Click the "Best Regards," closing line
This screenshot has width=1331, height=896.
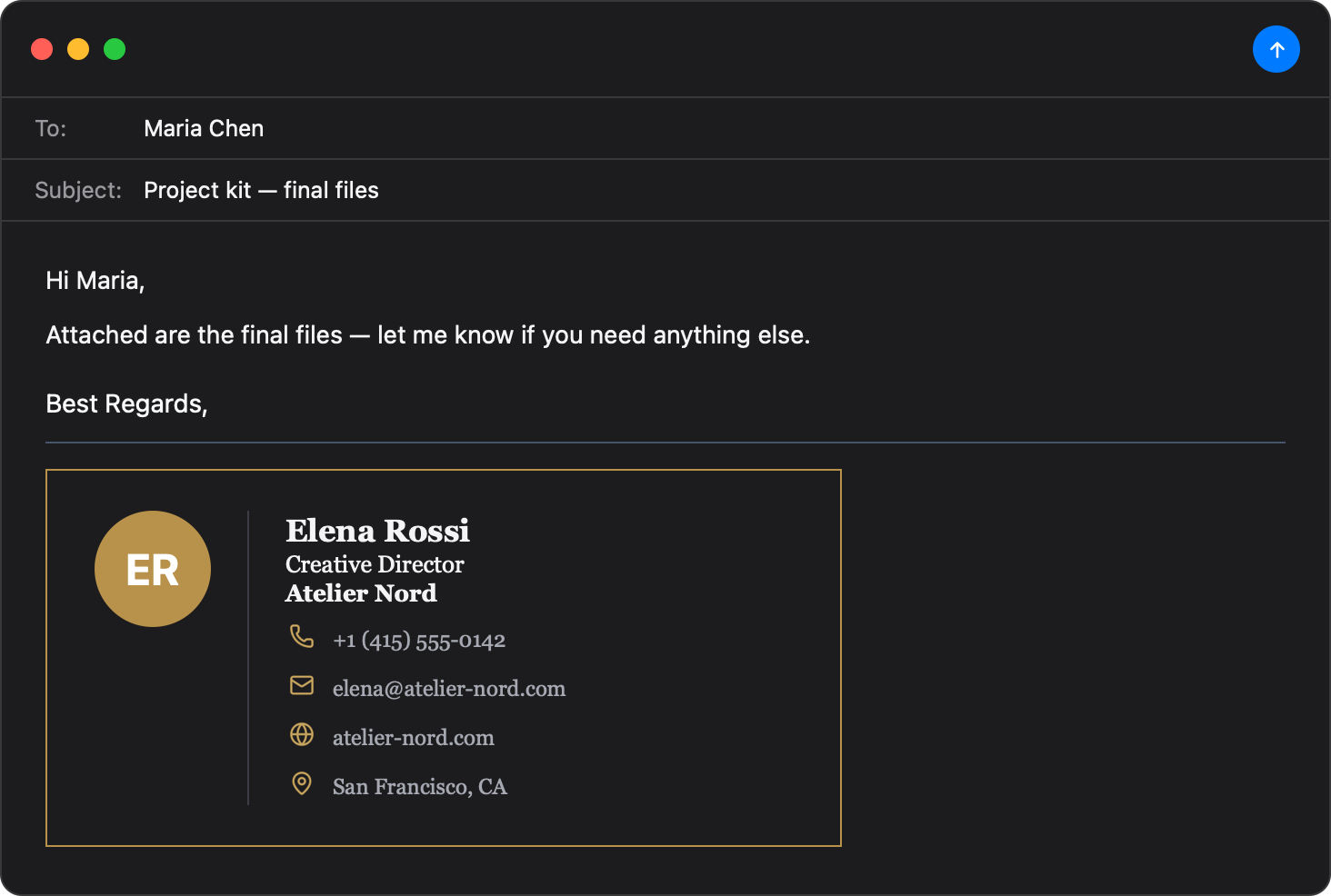[126, 404]
